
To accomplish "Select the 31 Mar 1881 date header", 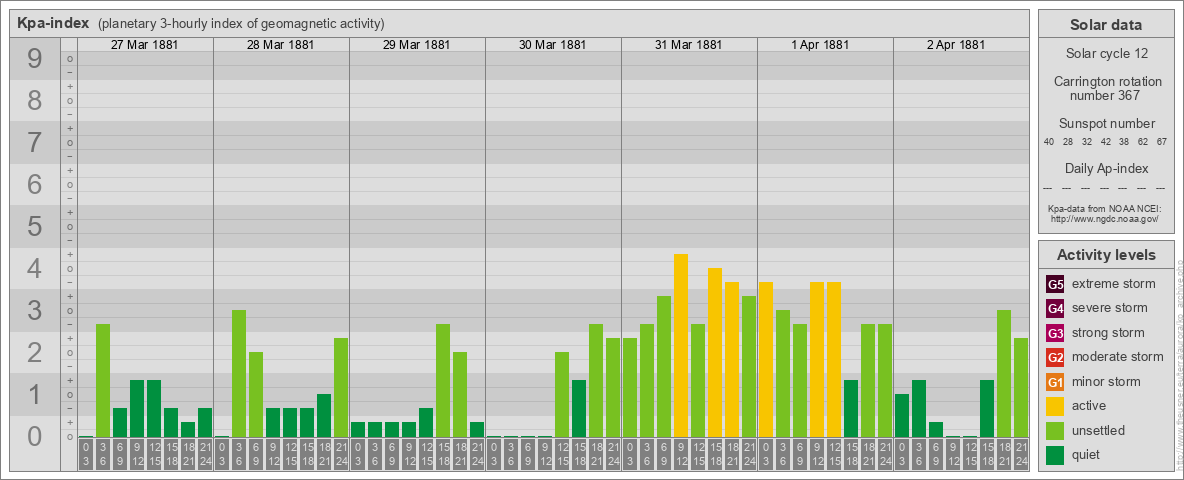I will click(689, 45).
